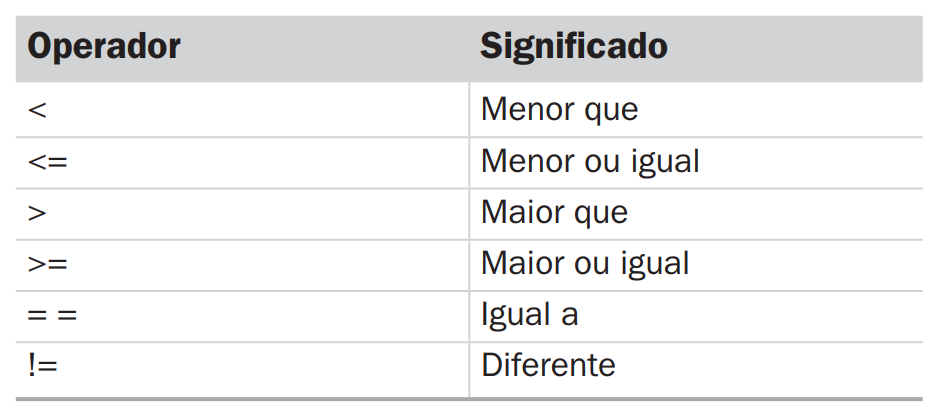Click the Operador column header
Screen dimensions: 932x418
point(104,48)
